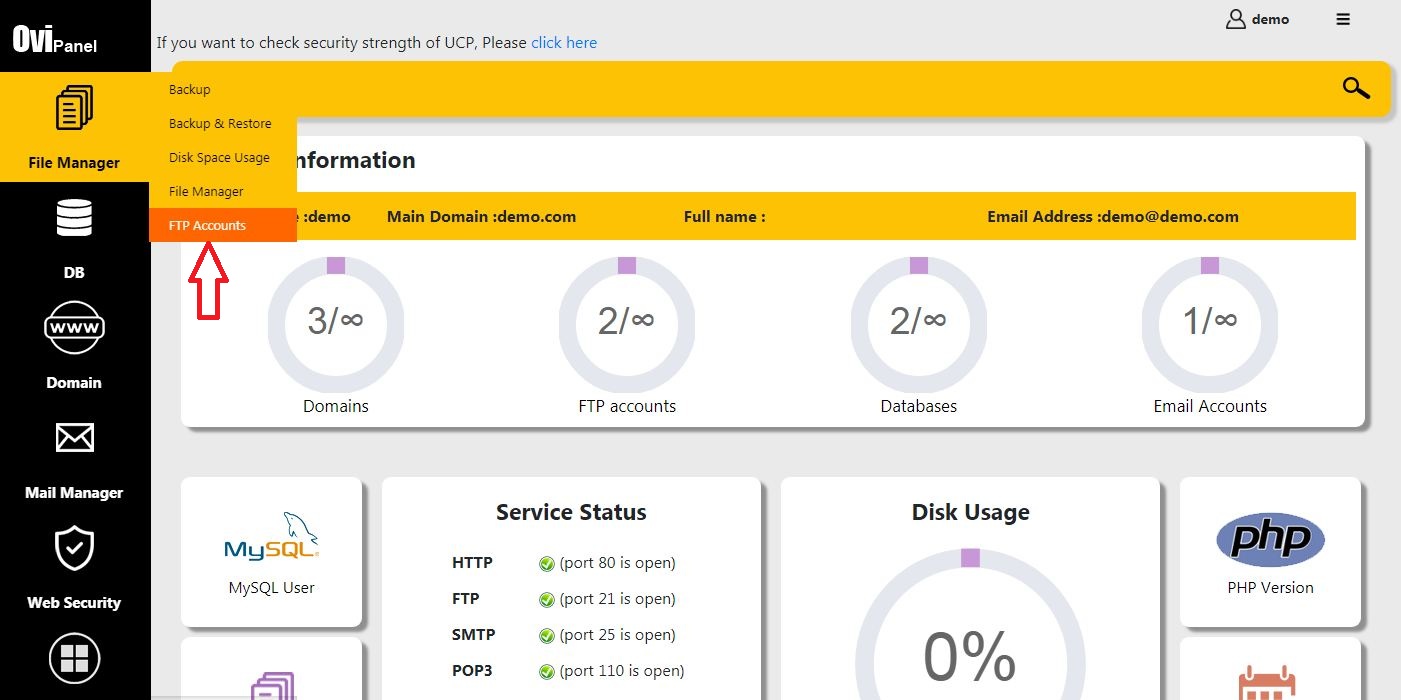1401x700 pixels.
Task: Click the 'FTP accounts' label under ring
Action: 627,406
